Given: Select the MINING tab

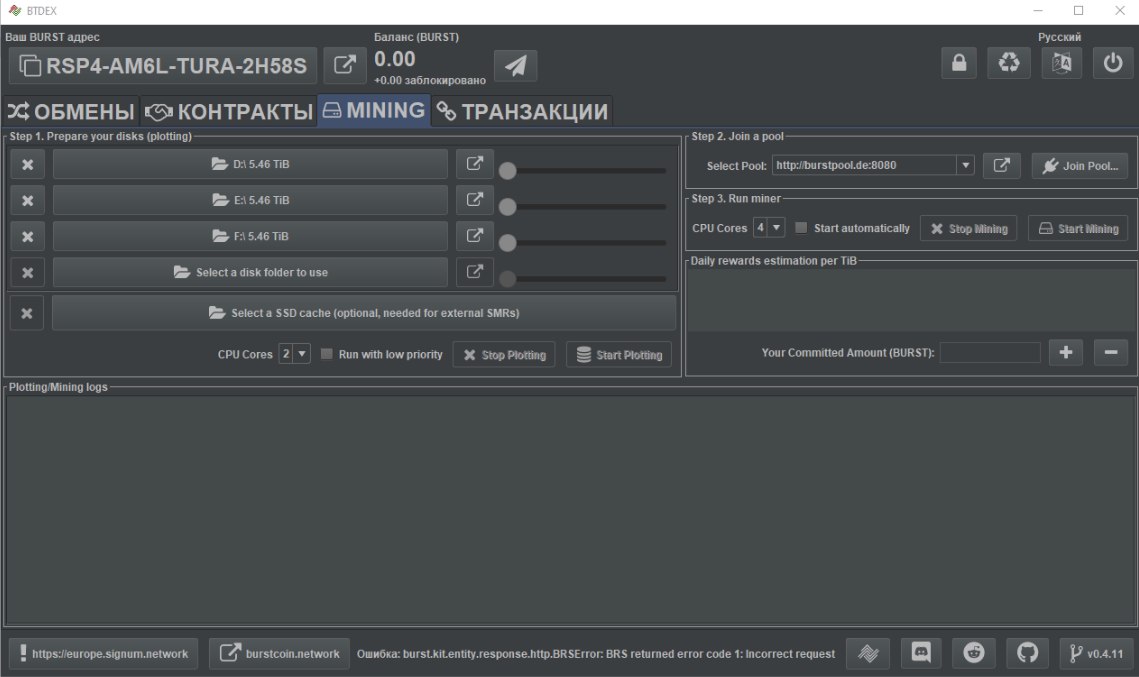Looking at the screenshot, I should pos(374,110).
